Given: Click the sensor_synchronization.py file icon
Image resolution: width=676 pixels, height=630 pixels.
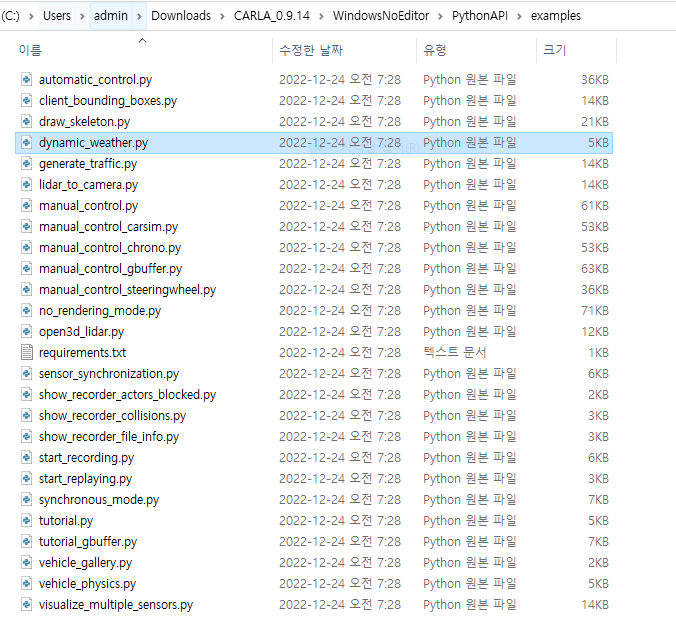Looking at the screenshot, I should pyautogui.click(x=27, y=373).
